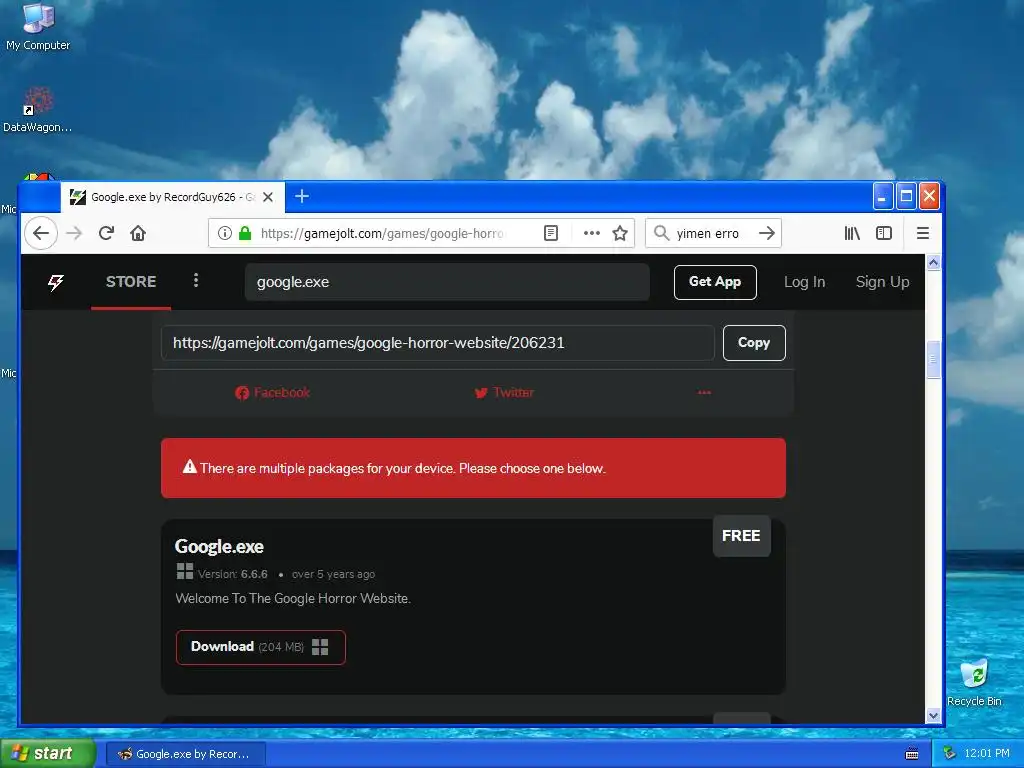Click the Get App button

715,282
